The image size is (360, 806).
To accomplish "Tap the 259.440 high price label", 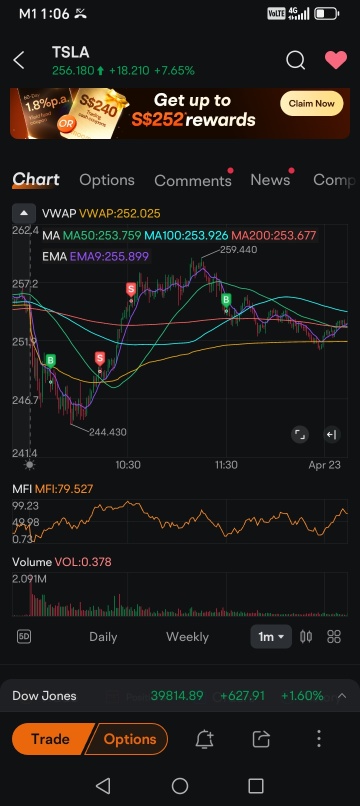I will point(238,250).
